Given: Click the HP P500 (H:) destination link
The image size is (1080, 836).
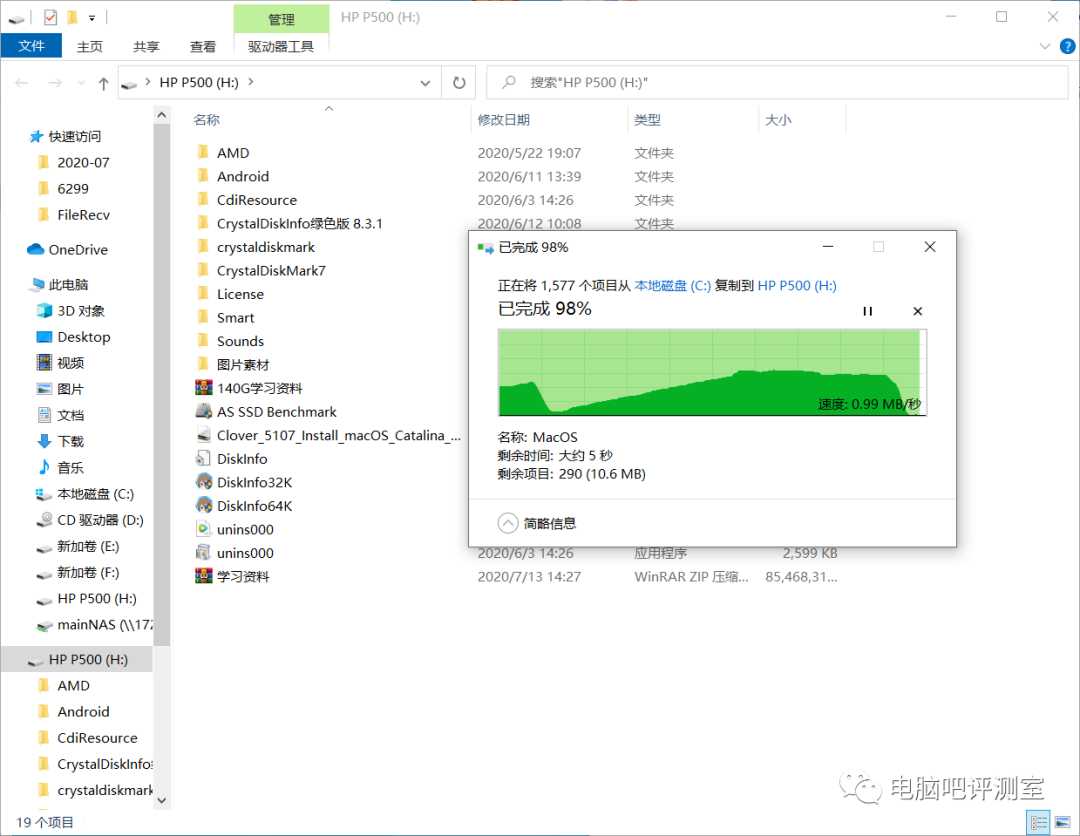Looking at the screenshot, I should click(x=797, y=286).
